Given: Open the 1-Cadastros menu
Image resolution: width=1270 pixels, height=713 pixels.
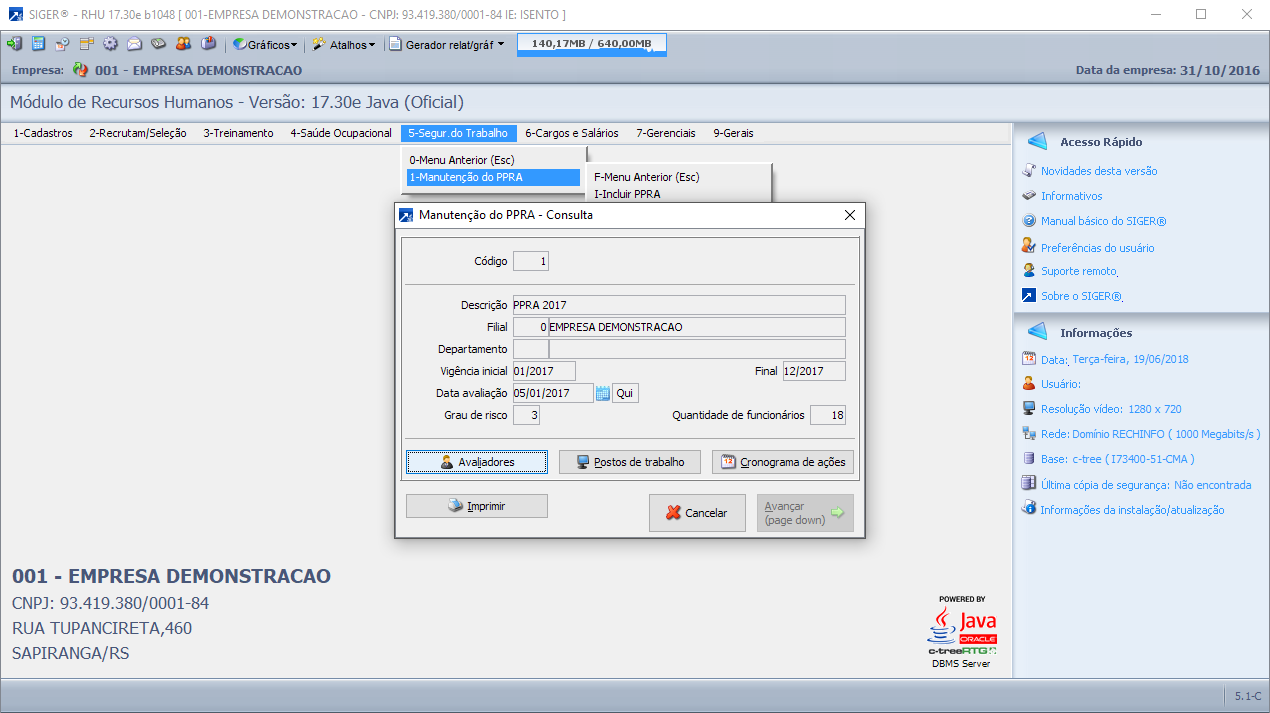Looking at the screenshot, I should click(43, 133).
